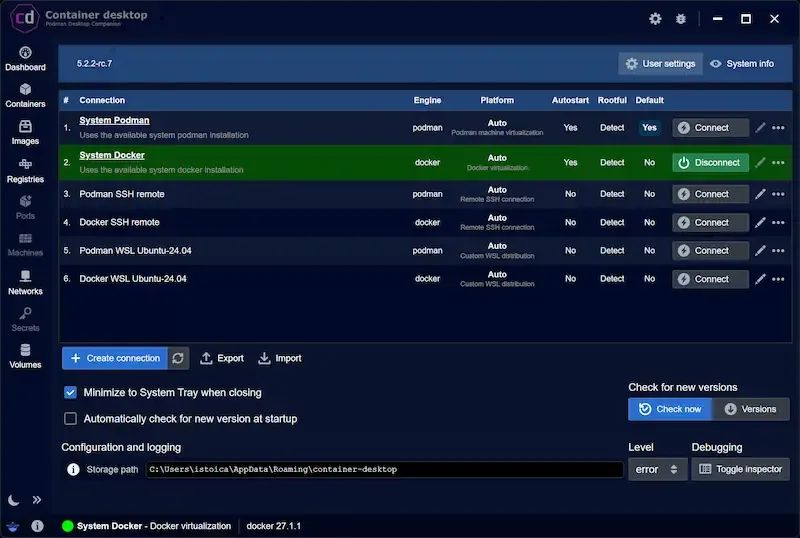Edit the Podman WSL Ubuntu-24.04 connection
The width and height of the screenshot is (800, 538).
[x=760, y=251]
